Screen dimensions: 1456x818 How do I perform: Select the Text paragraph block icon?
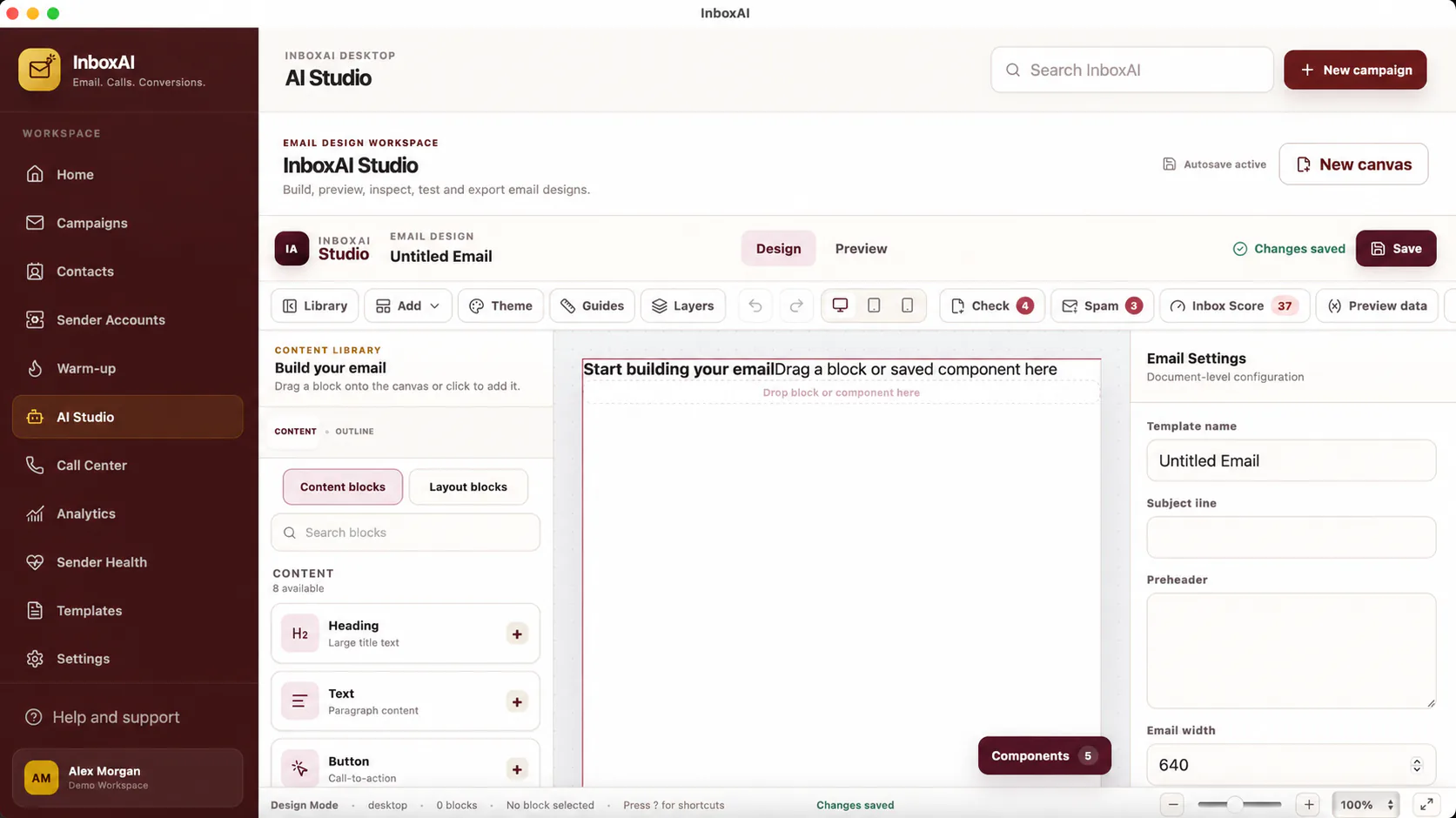299,701
